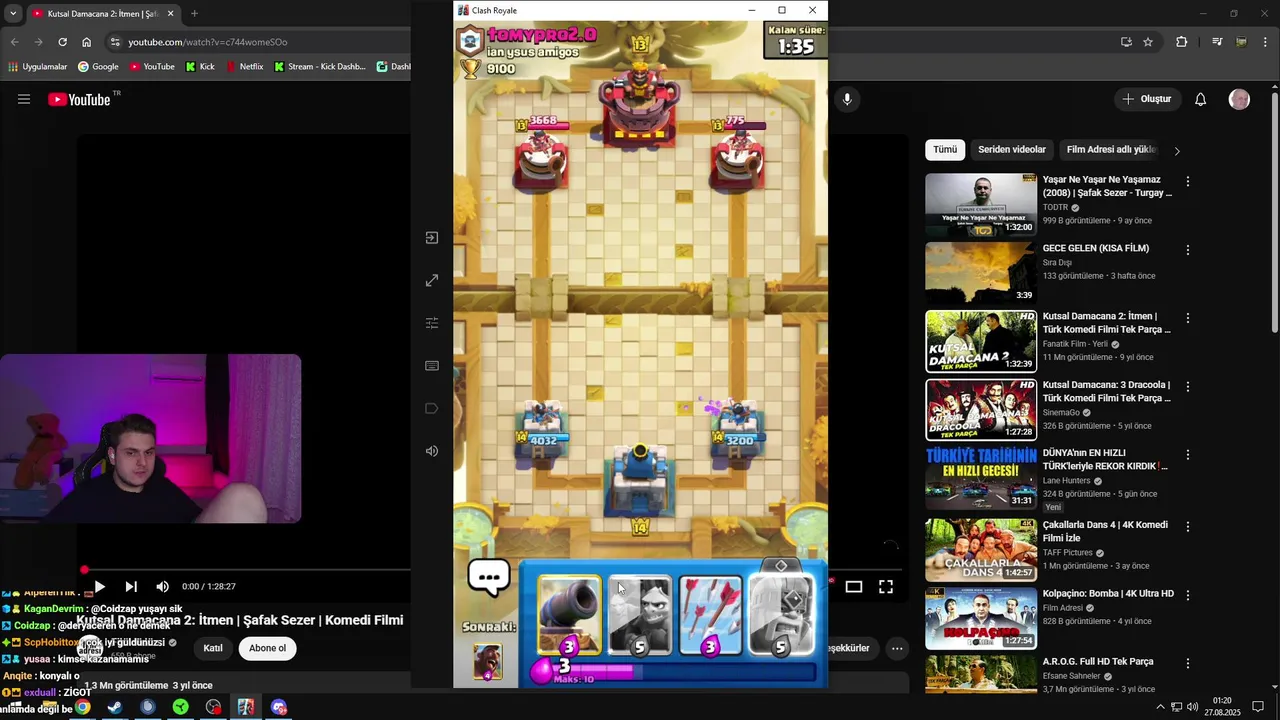Toggle YouTube fullscreen mode
This screenshot has height=720, width=1280.
click(886, 587)
